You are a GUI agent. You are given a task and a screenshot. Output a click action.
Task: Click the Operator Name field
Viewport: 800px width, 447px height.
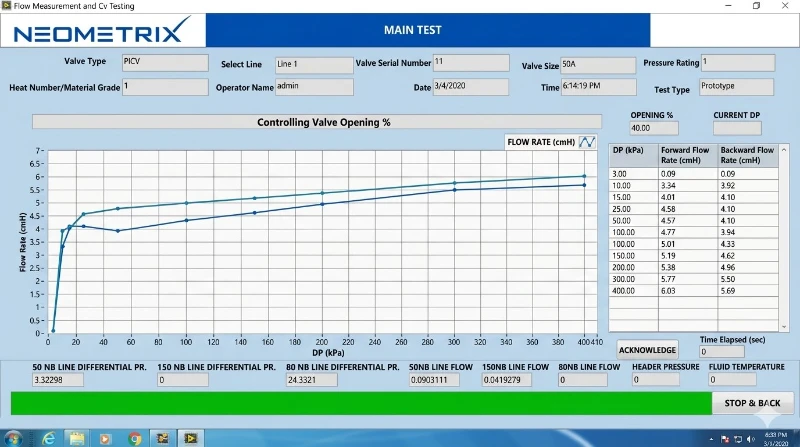click(x=314, y=87)
